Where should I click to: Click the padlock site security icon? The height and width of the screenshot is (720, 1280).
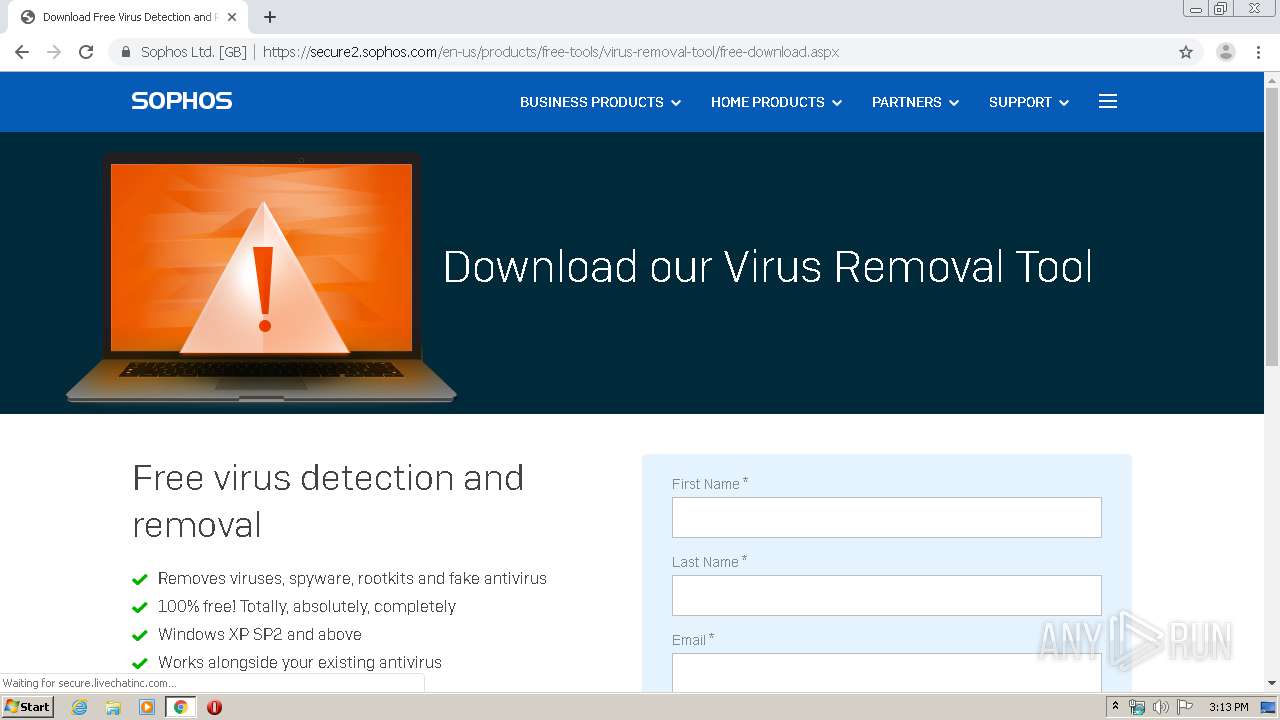[x=126, y=52]
